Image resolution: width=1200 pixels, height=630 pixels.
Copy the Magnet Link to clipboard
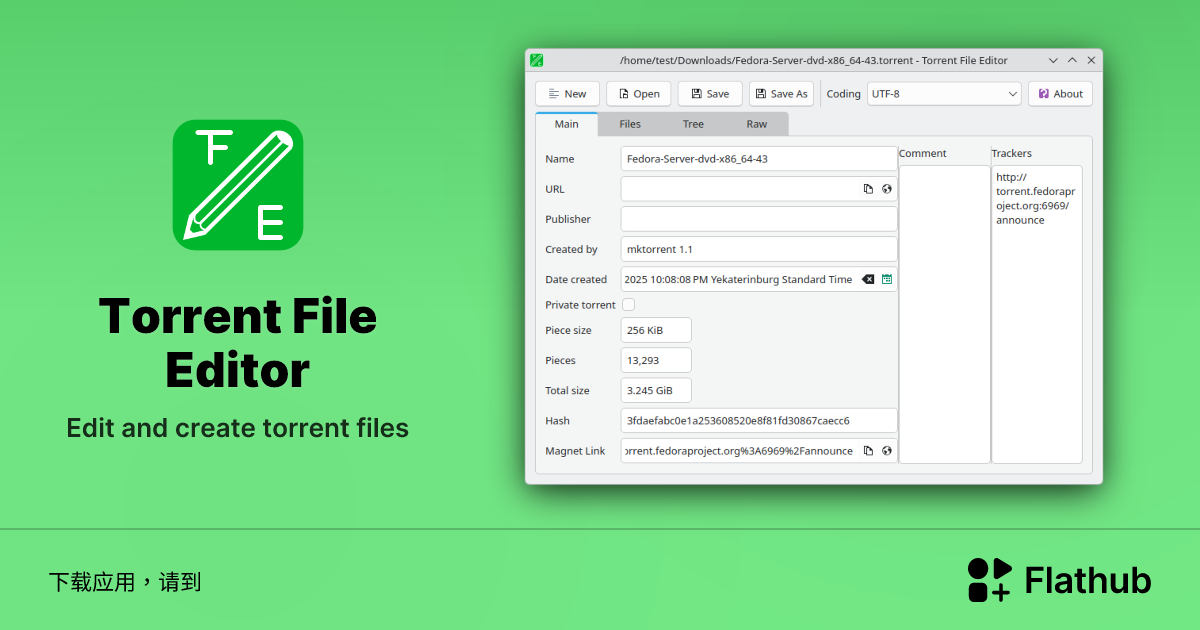pyautogui.click(x=868, y=451)
